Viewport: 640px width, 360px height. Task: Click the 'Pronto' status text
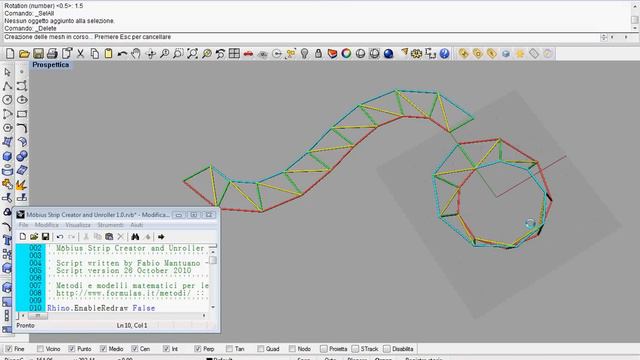click(25, 325)
